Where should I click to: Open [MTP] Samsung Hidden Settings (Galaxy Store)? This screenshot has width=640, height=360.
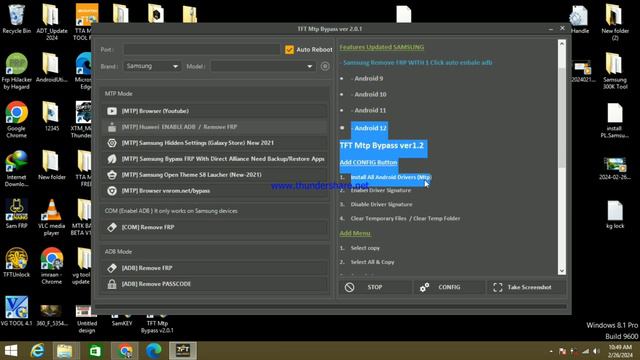pos(215,143)
